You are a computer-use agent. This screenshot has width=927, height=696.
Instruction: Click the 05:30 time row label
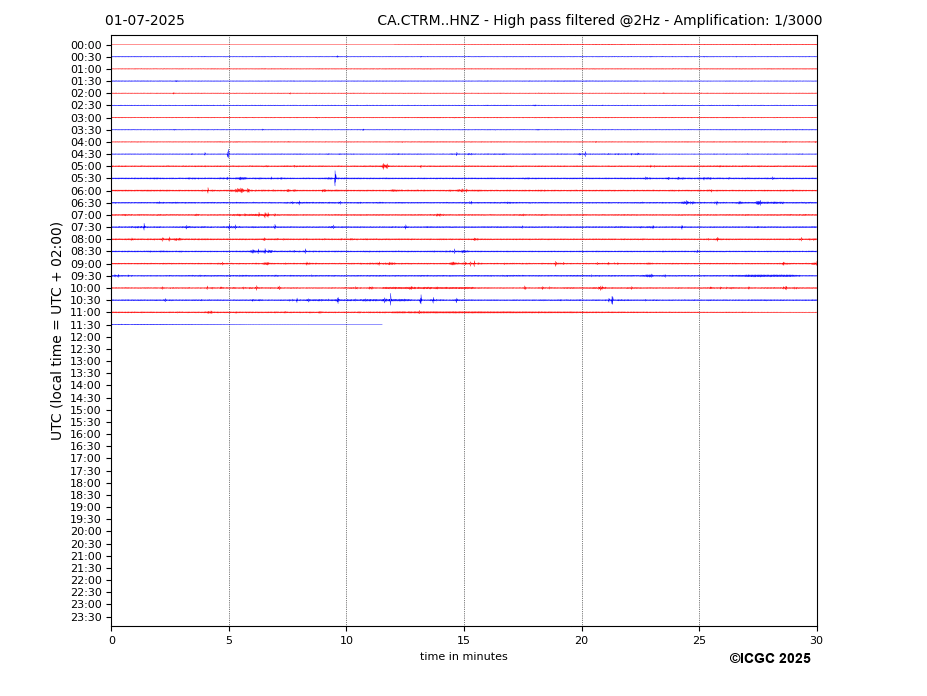point(86,179)
